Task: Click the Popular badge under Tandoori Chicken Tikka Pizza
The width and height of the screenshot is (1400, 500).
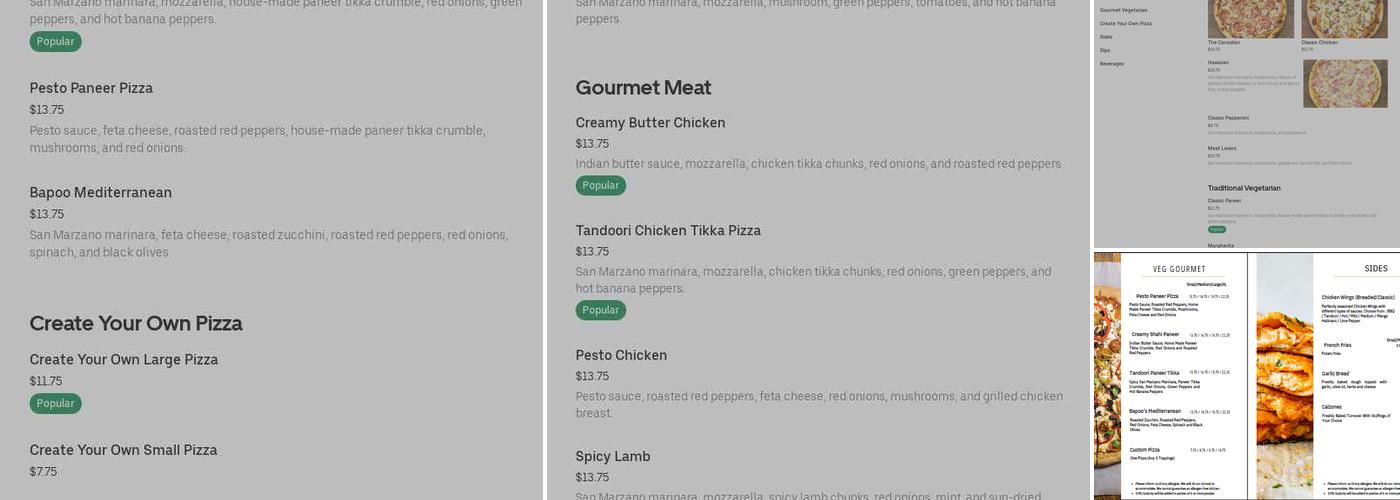Action: click(600, 310)
